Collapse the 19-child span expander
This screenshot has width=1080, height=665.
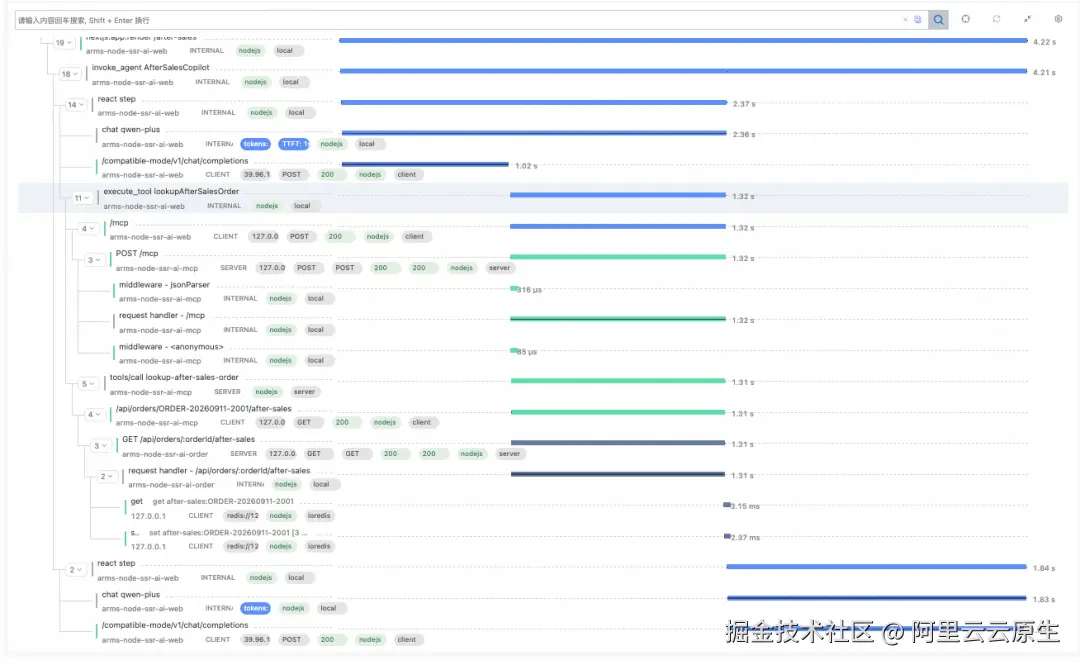click(x=63, y=43)
